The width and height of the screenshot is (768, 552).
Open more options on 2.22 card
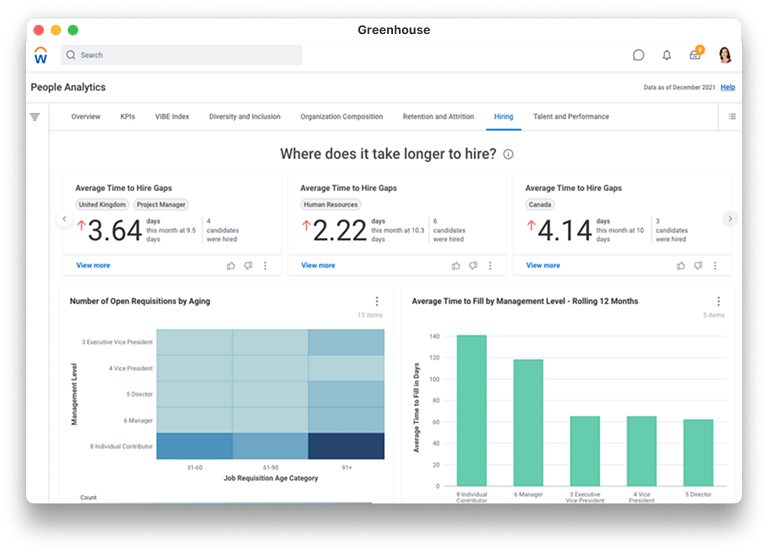(x=490, y=265)
